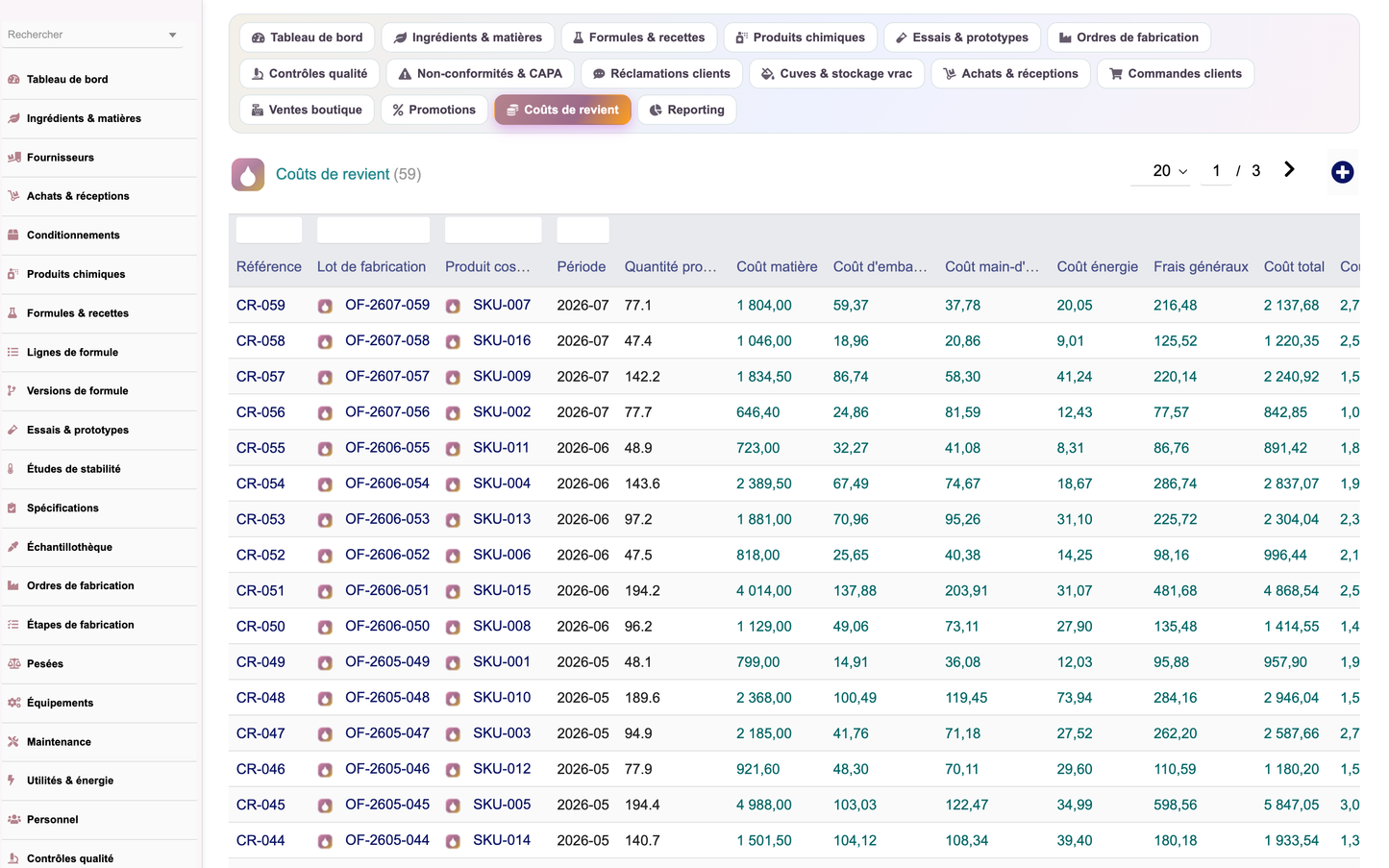Sort by Coût énergie column header
Screen dimensions: 1389x868
(1097, 266)
